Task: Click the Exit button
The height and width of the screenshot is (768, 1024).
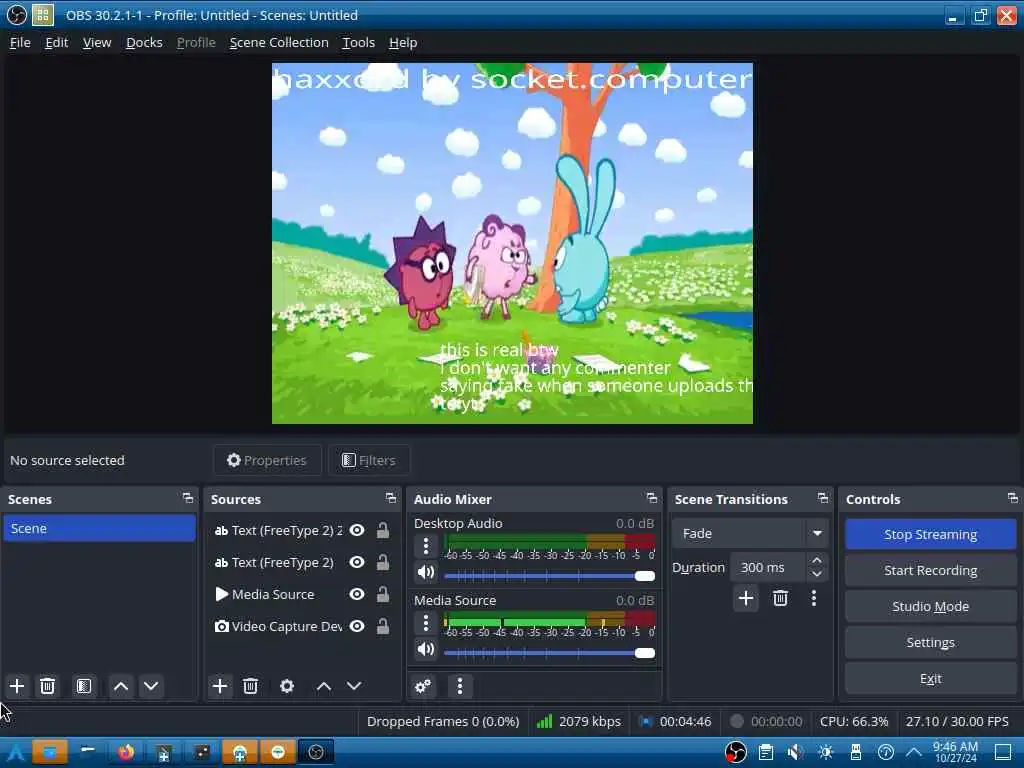Action: click(931, 678)
